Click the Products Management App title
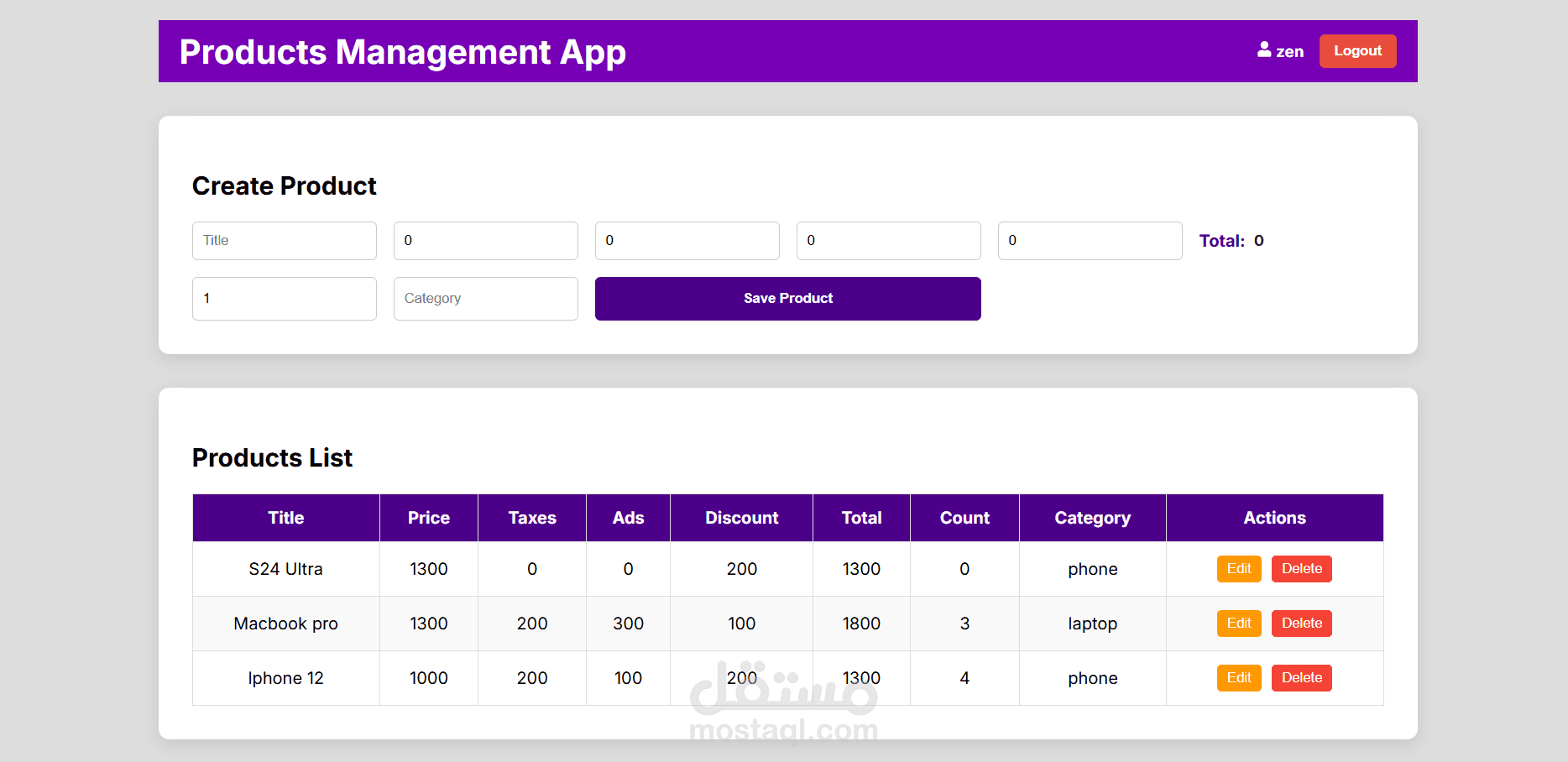The height and width of the screenshot is (762, 1568). pyautogui.click(x=403, y=52)
